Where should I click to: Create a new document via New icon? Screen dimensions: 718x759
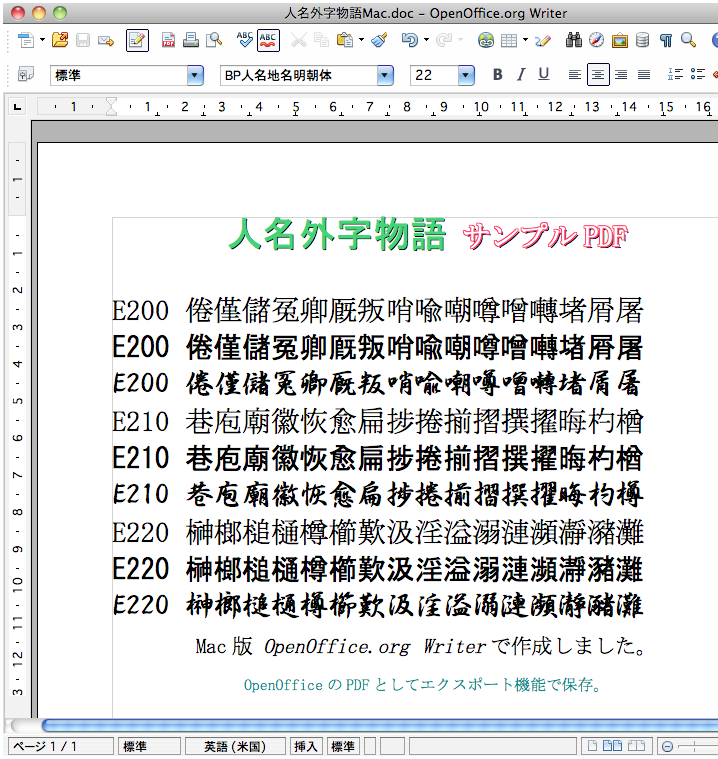tap(25, 40)
